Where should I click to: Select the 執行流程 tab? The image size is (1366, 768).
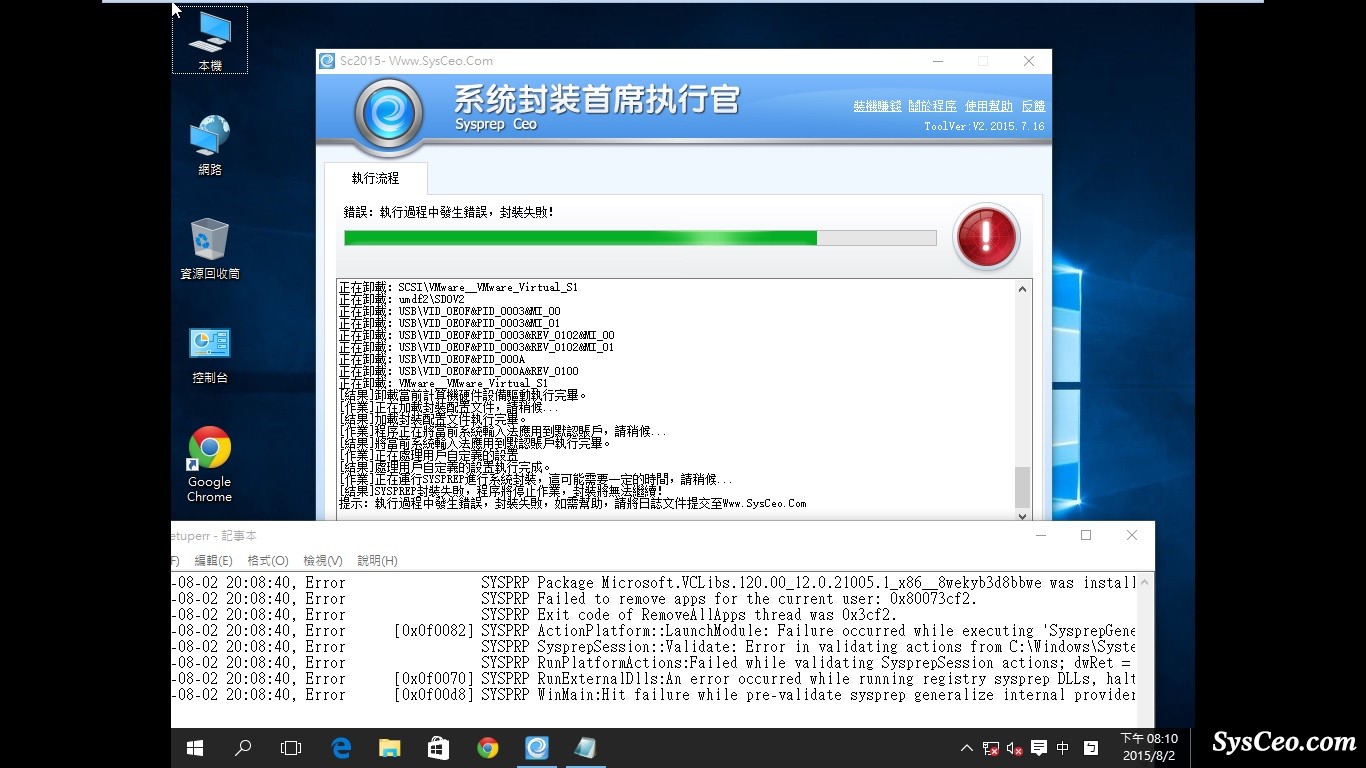pos(375,178)
